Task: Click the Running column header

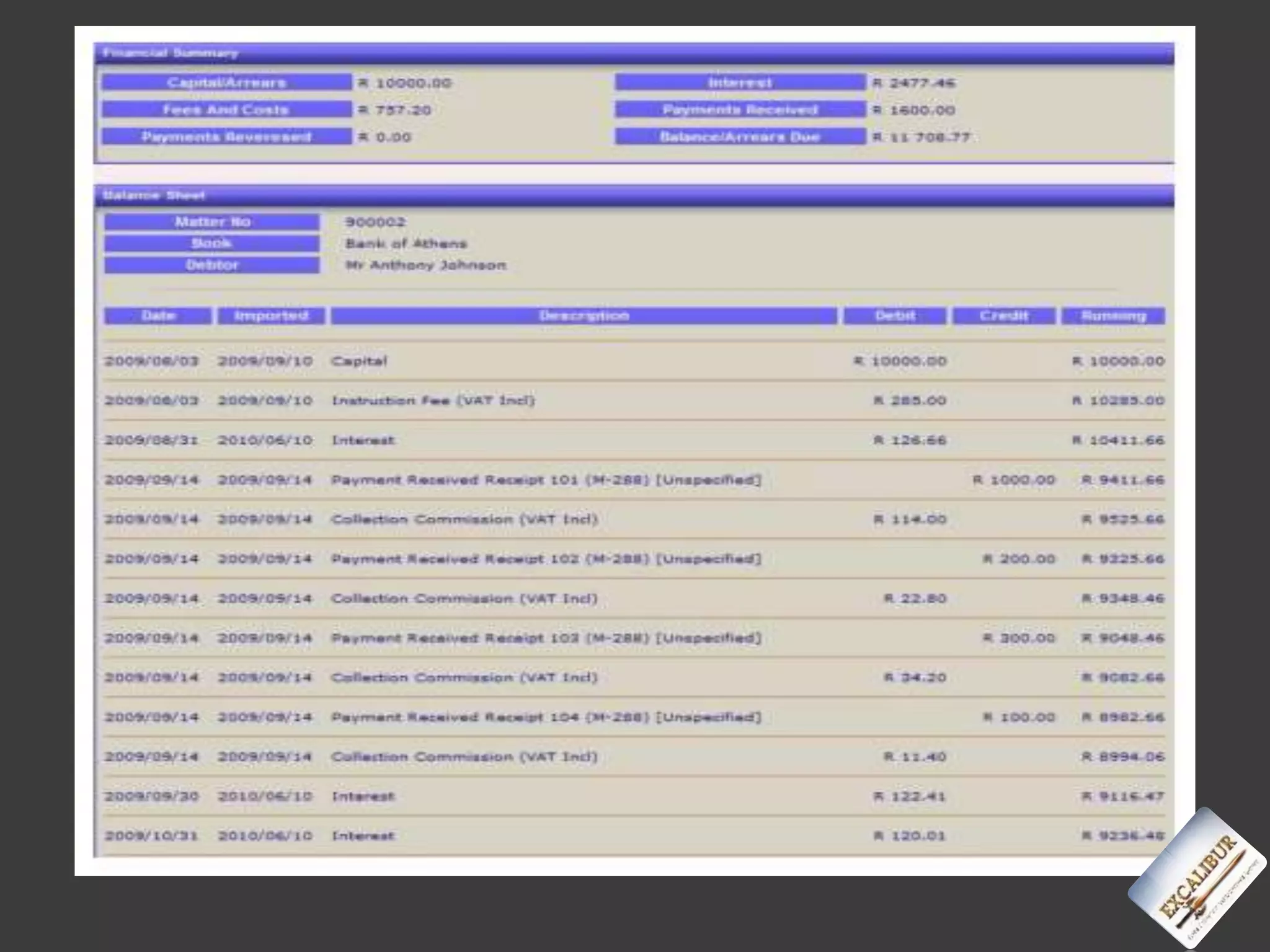Action: pos(1113,315)
